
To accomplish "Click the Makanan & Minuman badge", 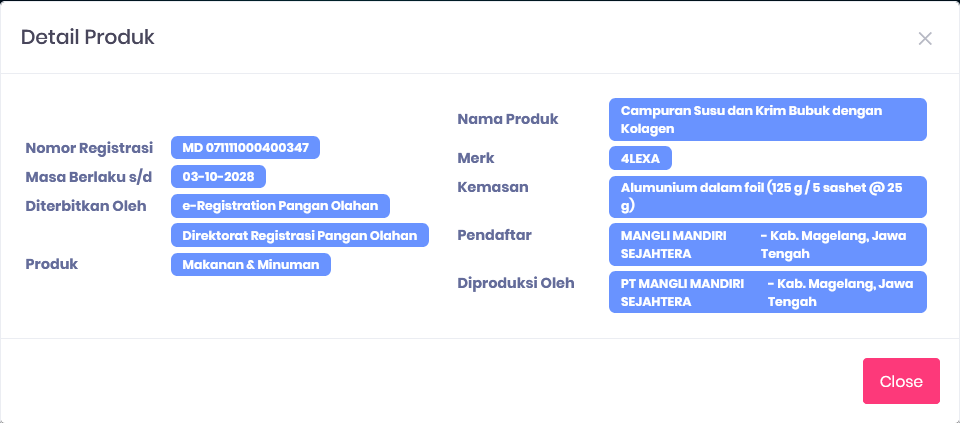I will [251, 265].
